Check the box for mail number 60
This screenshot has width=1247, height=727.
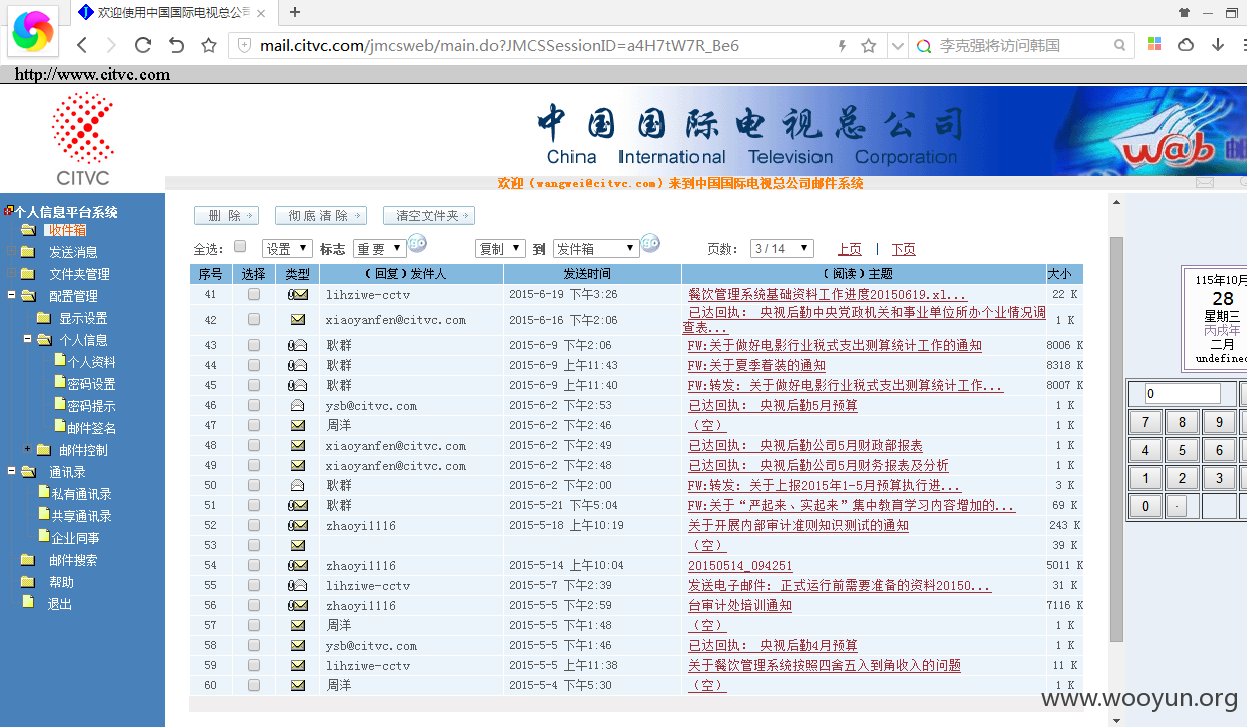(x=254, y=685)
